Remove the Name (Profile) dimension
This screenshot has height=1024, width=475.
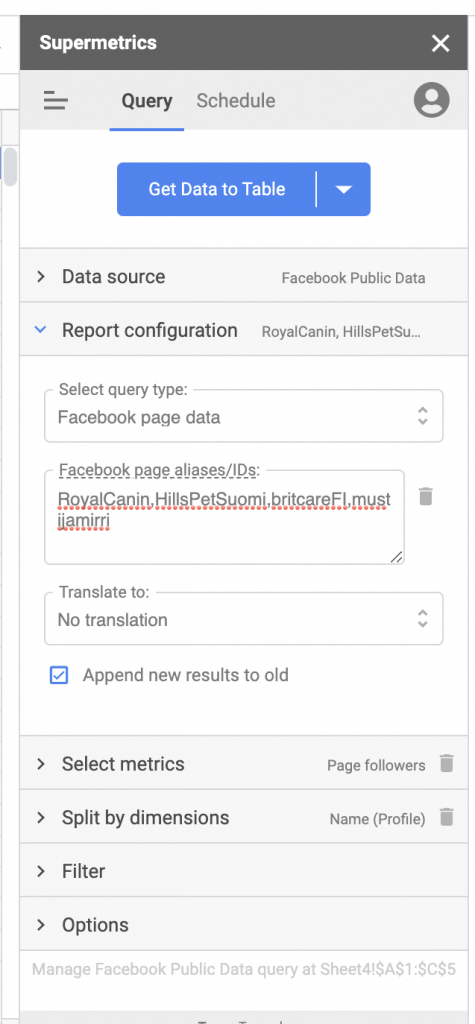tap(446, 817)
